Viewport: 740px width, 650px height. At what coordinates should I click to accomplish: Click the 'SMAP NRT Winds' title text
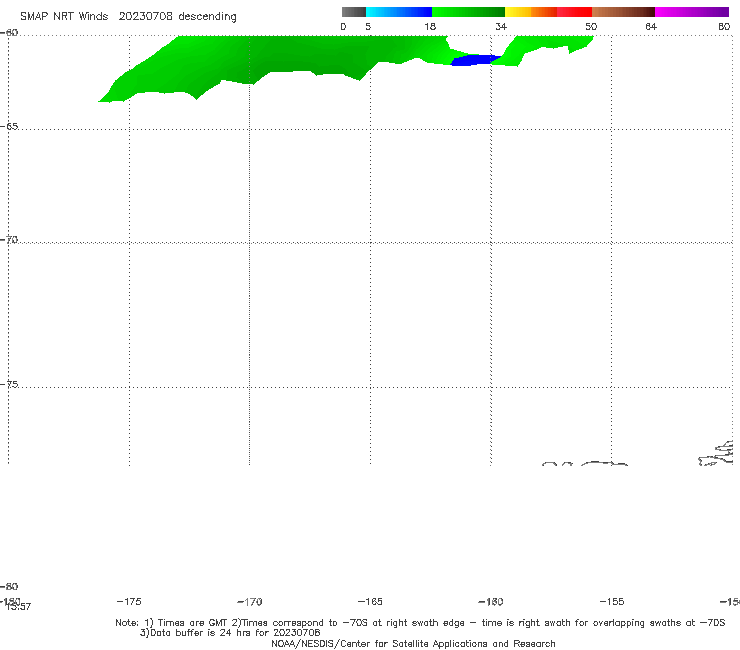coord(64,16)
